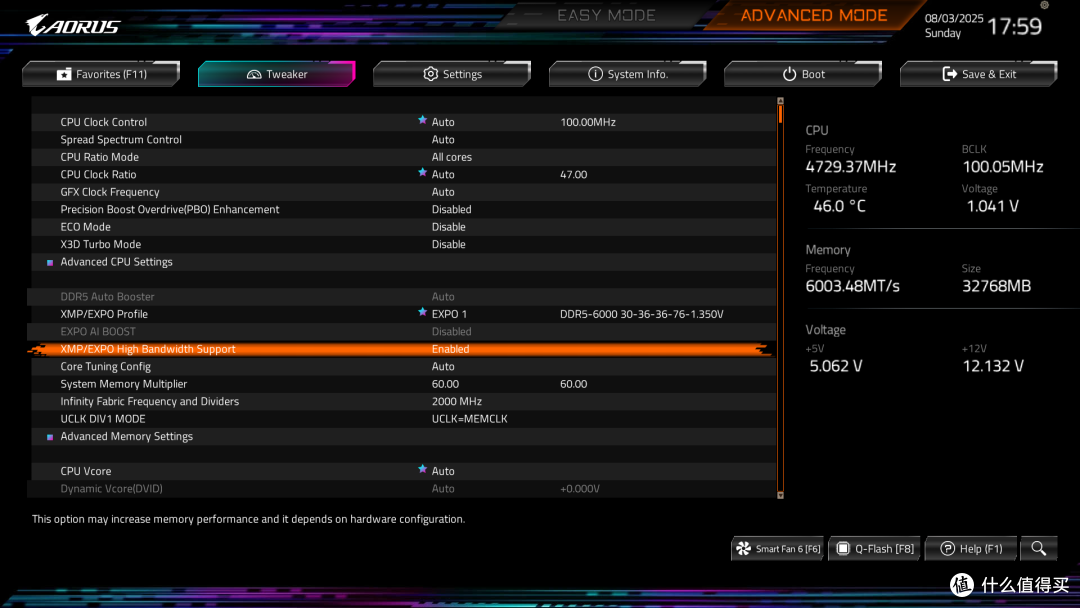Select the Tweaker tab
Image resolution: width=1080 pixels, height=608 pixels.
[277, 74]
